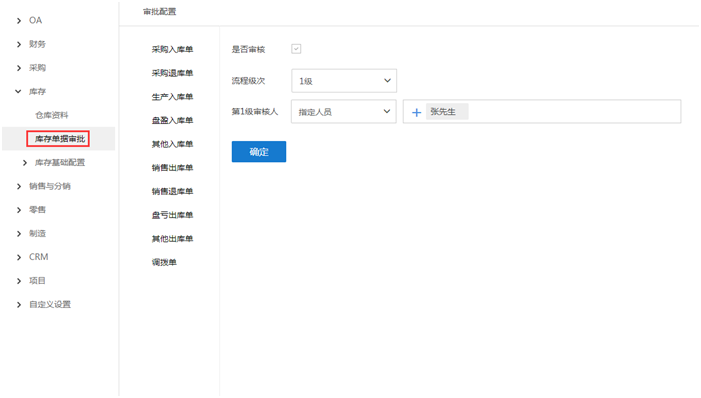Expand the 制造 menu chevron
This screenshot has height=398, width=701.
click(18, 234)
